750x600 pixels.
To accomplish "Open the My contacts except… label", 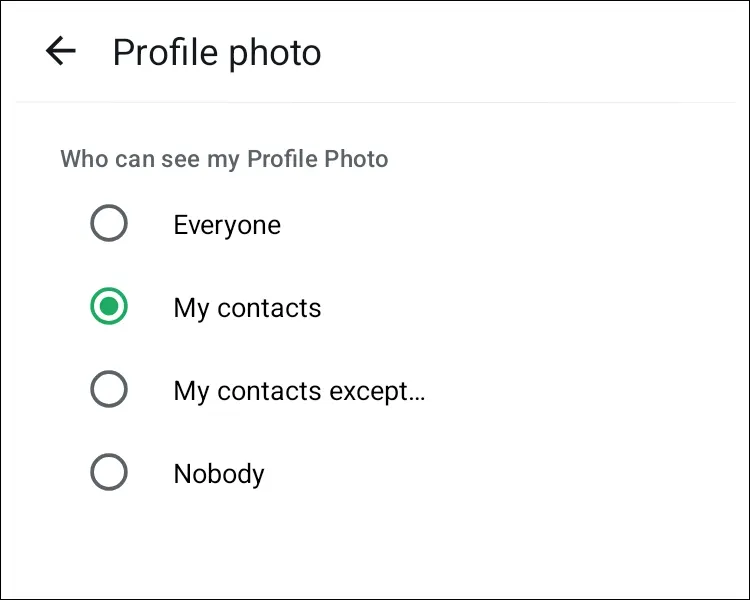I will pyautogui.click(x=299, y=391).
